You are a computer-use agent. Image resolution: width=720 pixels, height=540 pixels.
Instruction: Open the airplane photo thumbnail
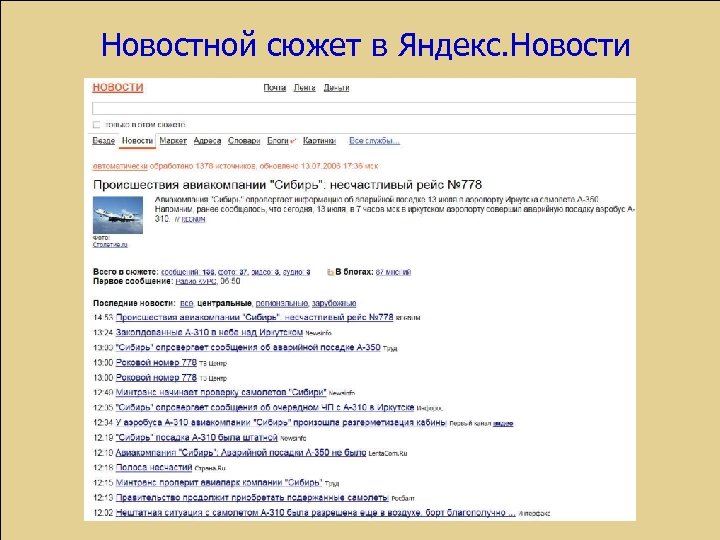pyautogui.click(x=118, y=215)
